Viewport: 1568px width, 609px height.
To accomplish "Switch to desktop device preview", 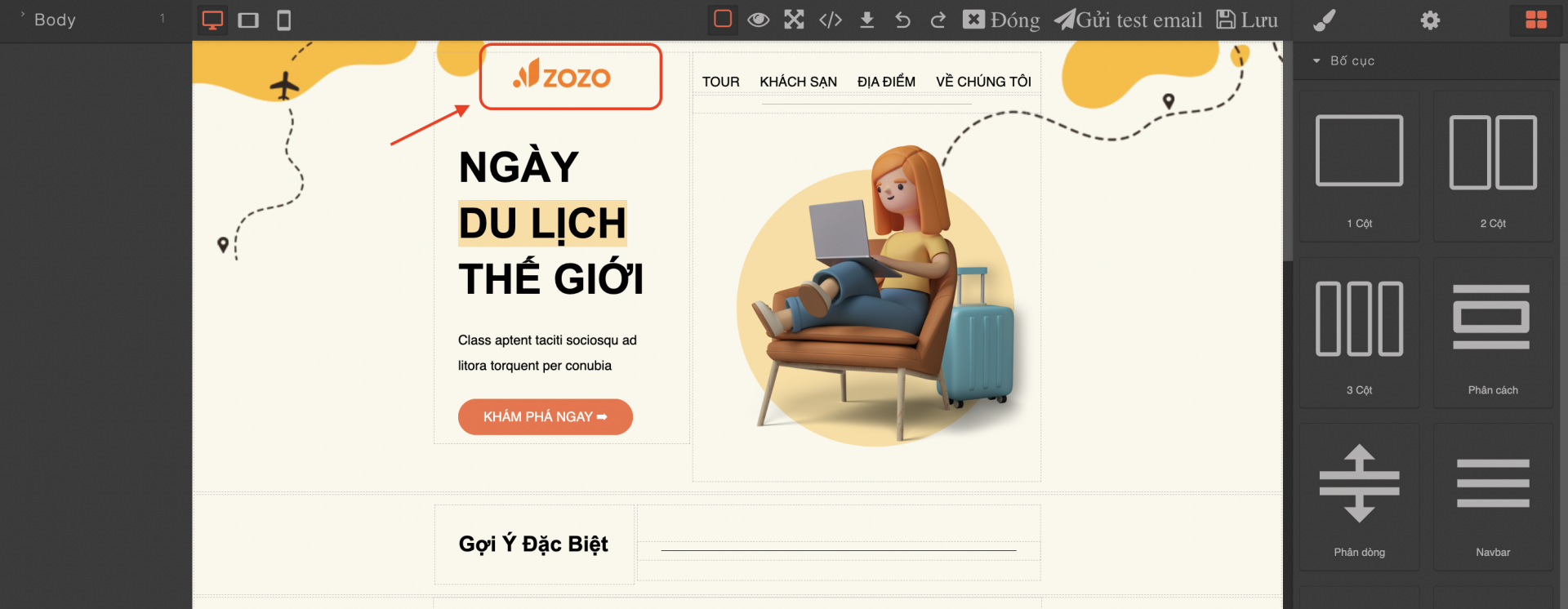I will click(212, 20).
